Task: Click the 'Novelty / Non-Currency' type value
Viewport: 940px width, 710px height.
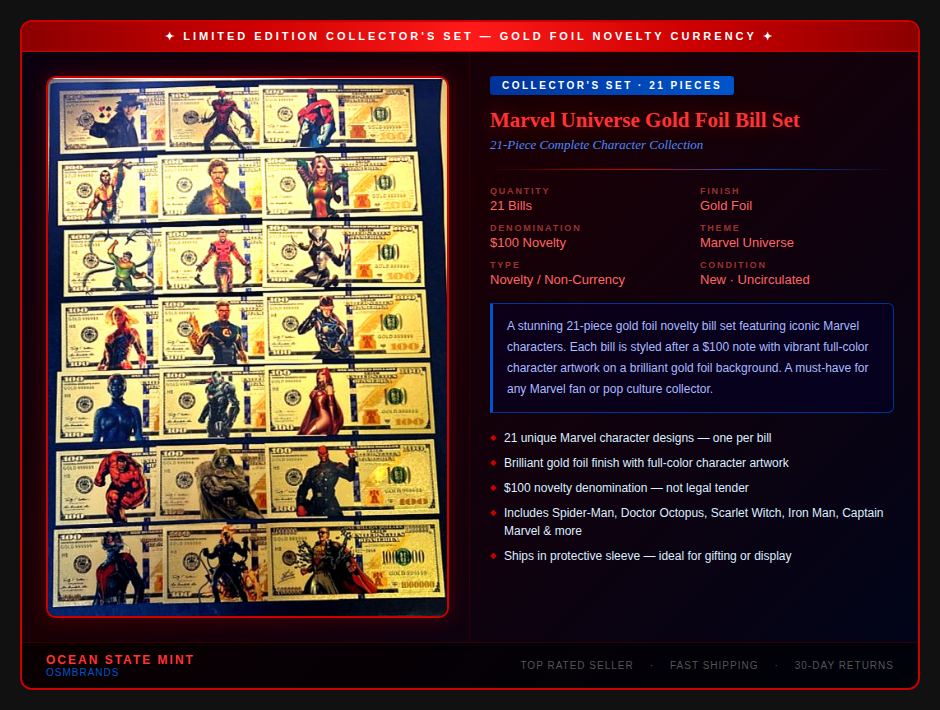Action: [x=557, y=280]
